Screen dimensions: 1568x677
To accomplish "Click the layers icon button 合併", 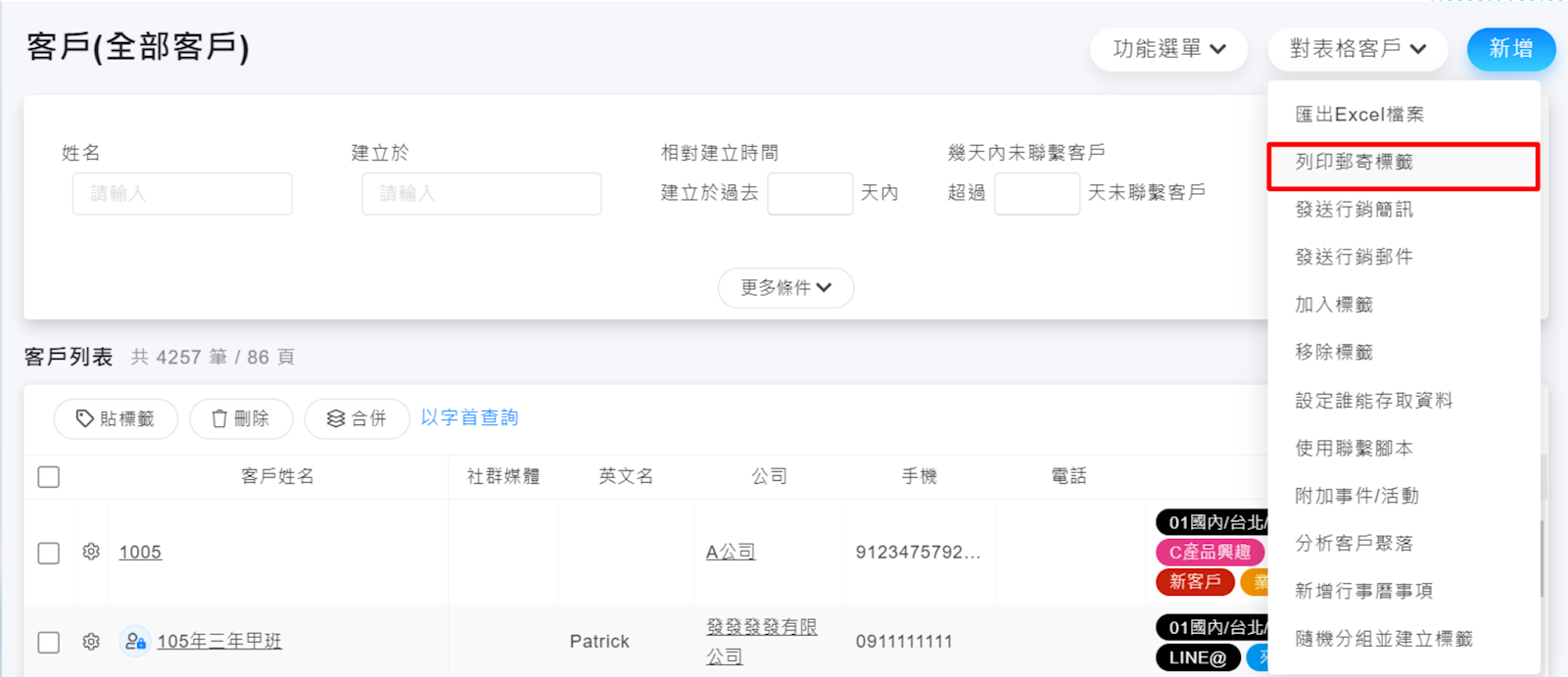I will (356, 418).
